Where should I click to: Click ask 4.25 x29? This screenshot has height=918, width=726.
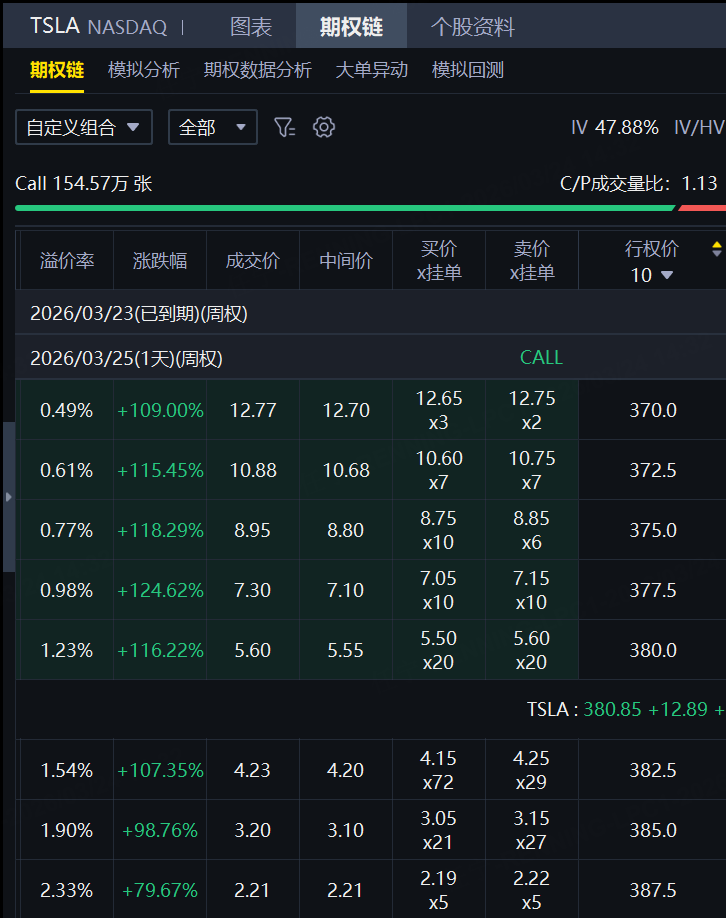click(532, 770)
